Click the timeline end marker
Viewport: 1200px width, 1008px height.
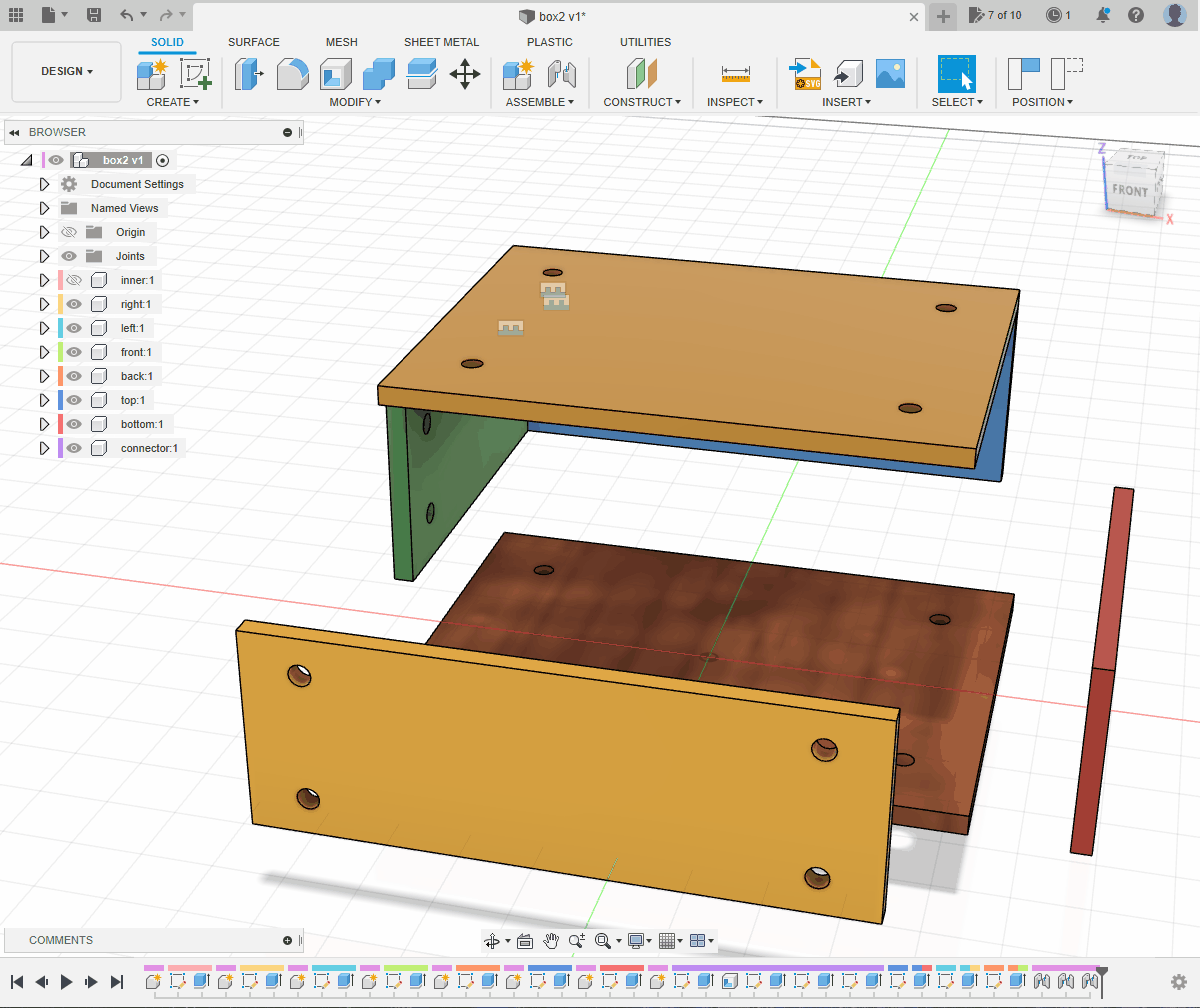click(x=1102, y=972)
